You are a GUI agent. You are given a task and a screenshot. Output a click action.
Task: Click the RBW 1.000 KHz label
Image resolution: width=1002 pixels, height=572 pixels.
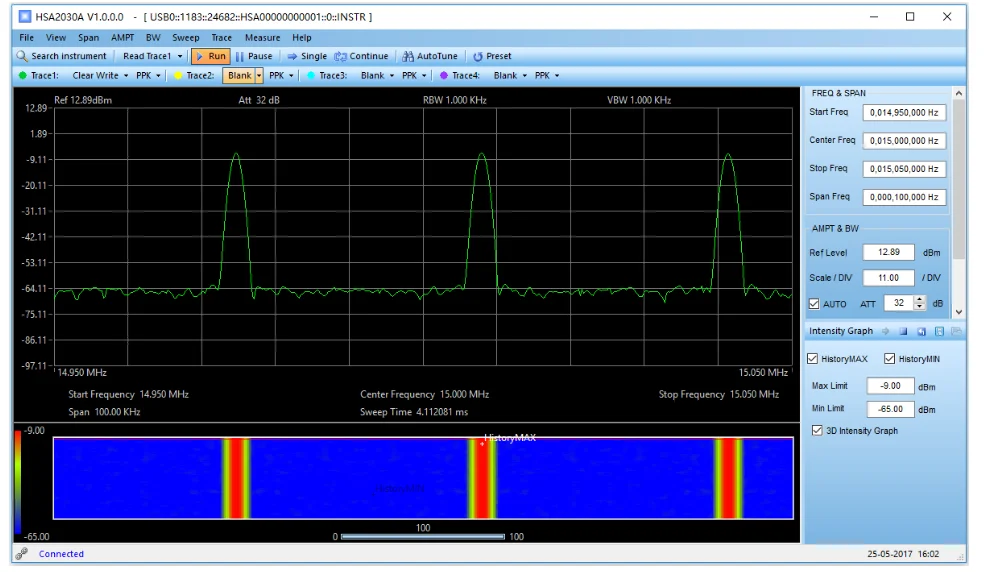point(454,100)
